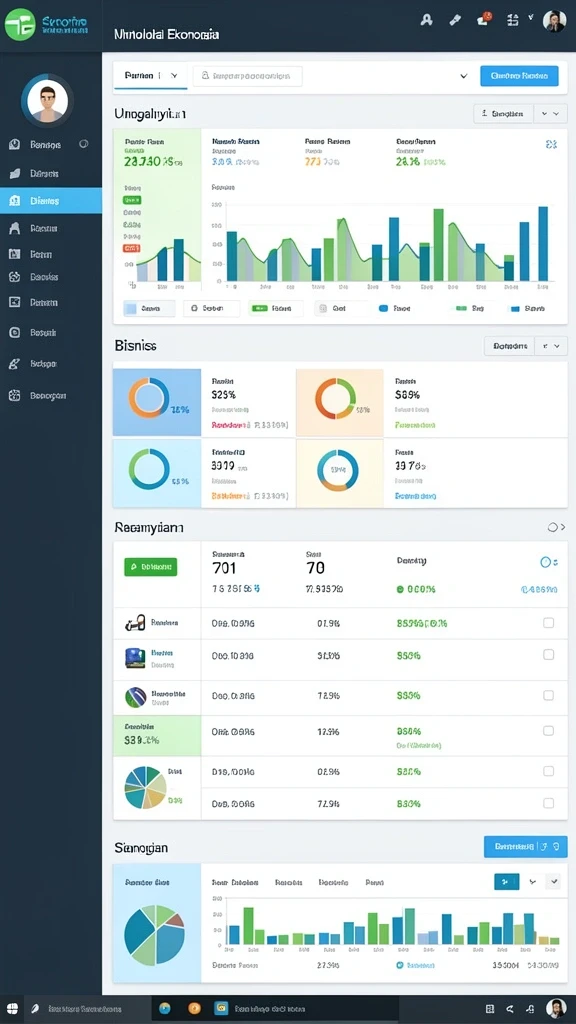Click the search input field at the top
Image resolution: width=576 pixels, height=1024 pixels.
248,76
